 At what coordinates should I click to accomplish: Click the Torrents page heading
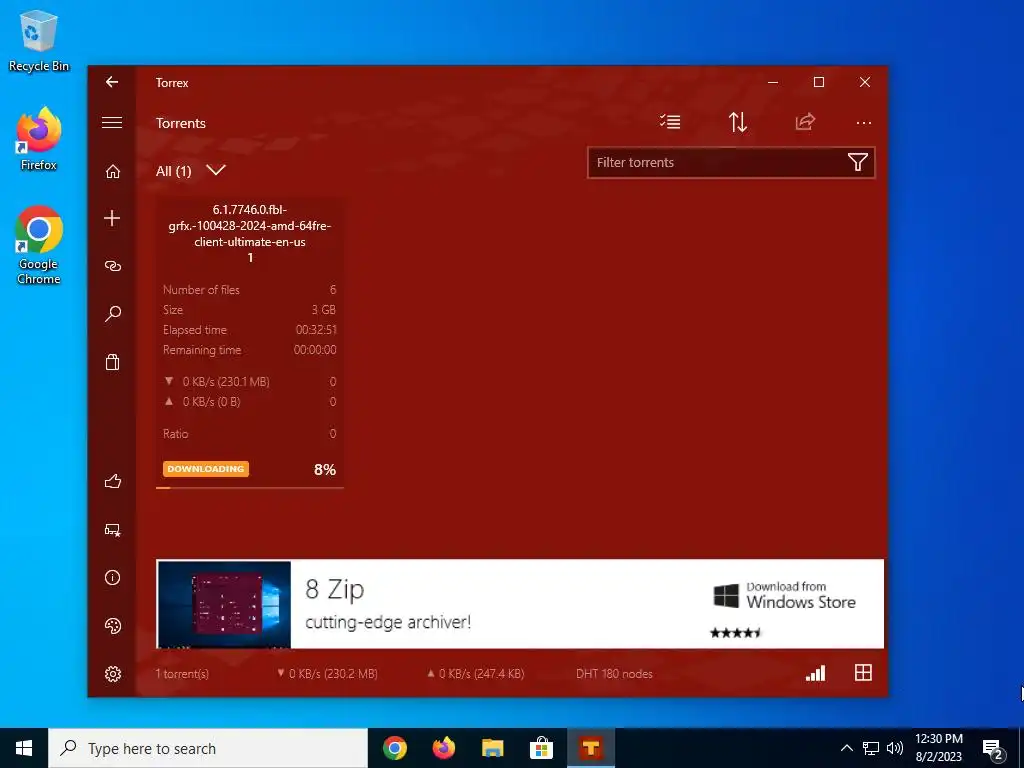click(x=181, y=123)
